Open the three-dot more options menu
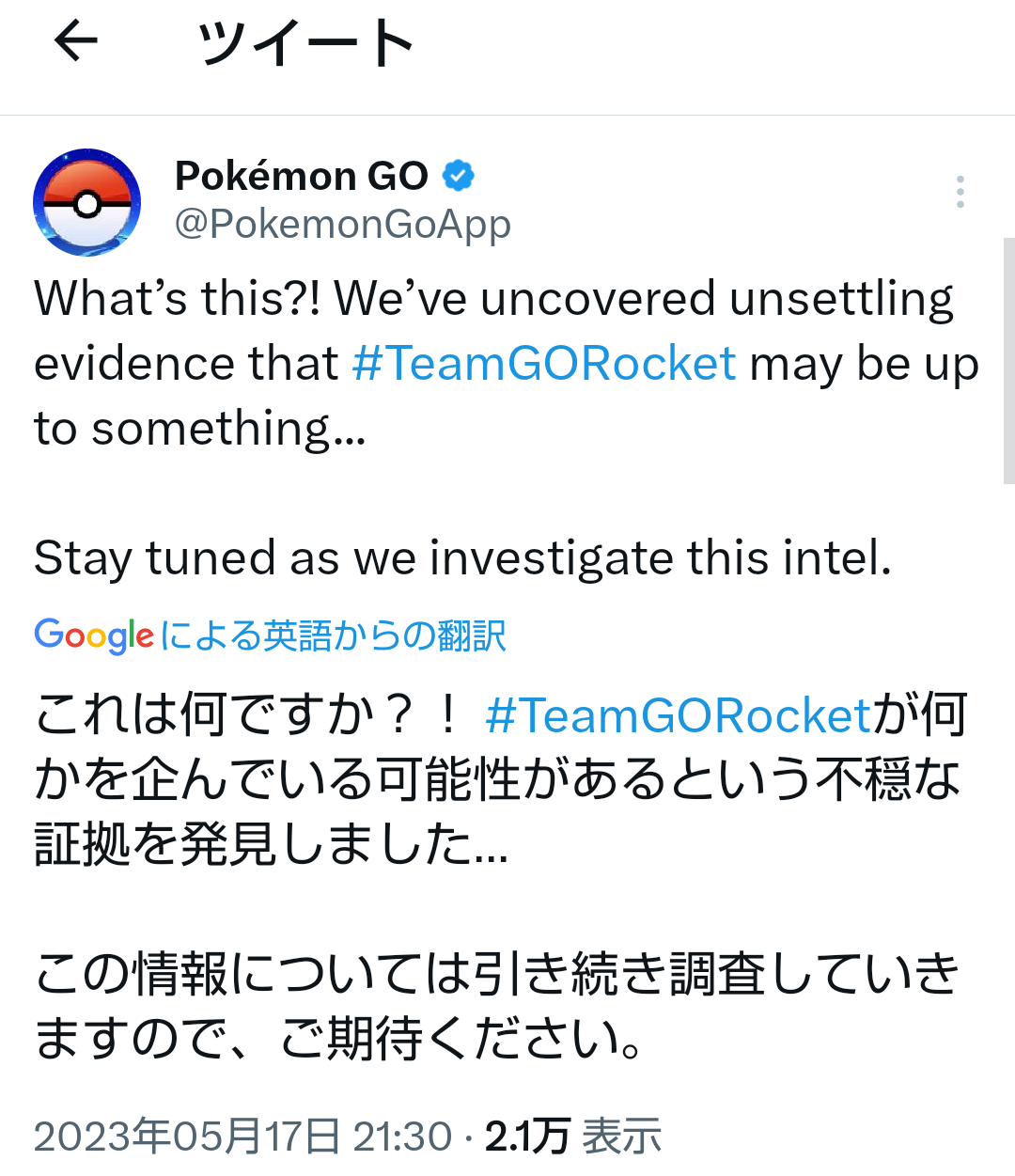Viewport: 1015px width, 1176px height. pyautogui.click(x=960, y=192)
